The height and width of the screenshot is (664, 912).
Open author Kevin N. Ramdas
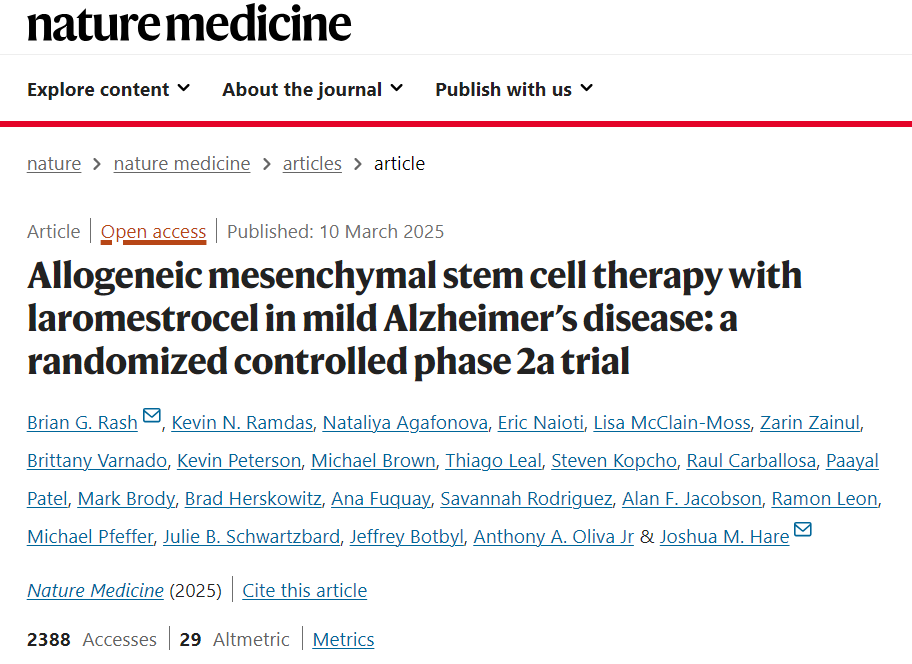243,422
